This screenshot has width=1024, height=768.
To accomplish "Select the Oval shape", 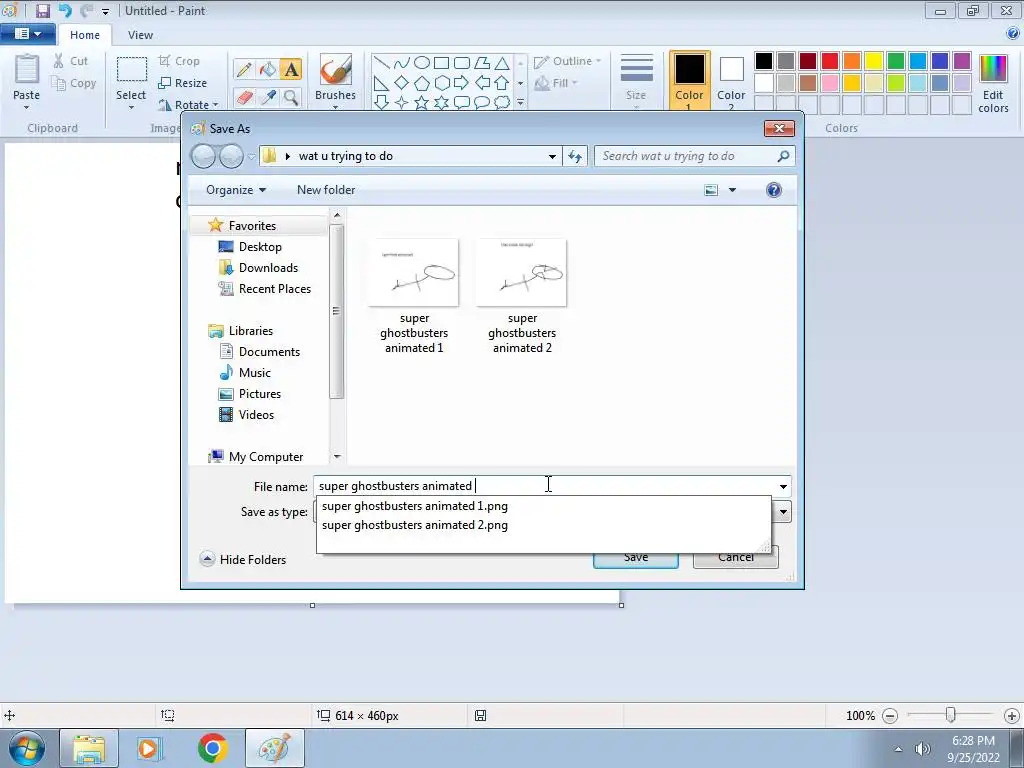I will click(x=422, y=63).
